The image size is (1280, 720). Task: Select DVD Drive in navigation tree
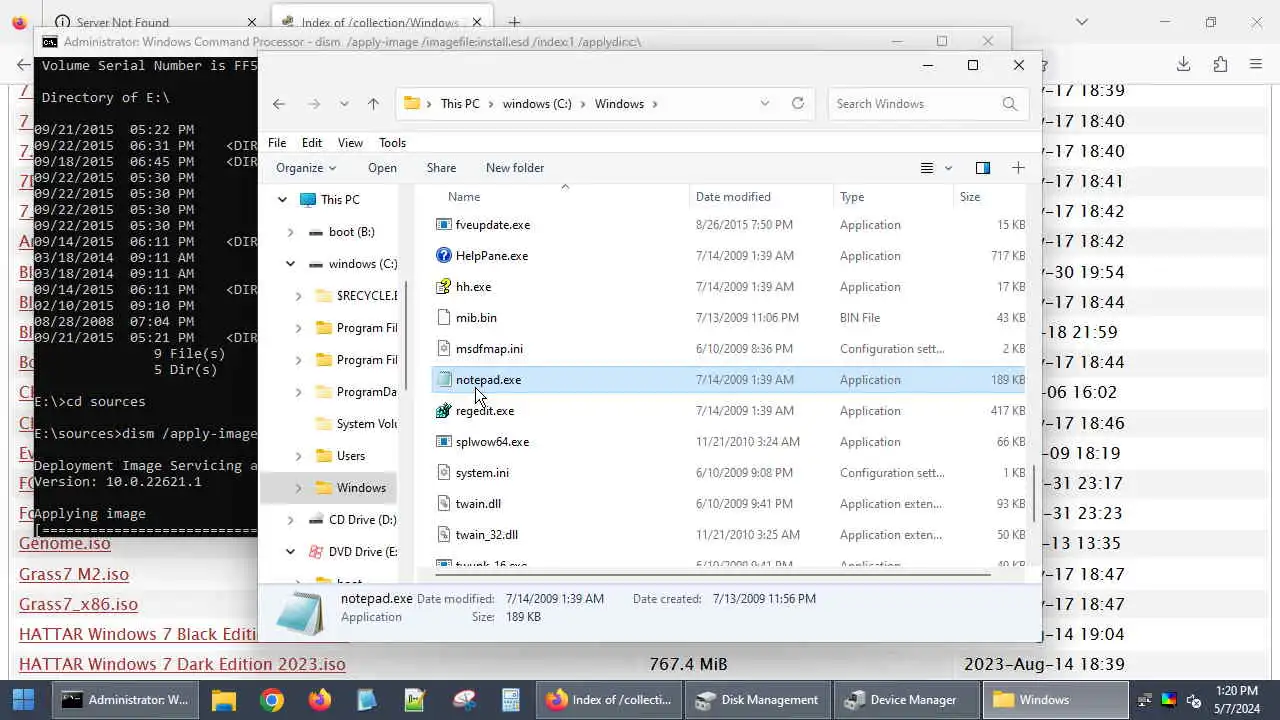pyautogui.click(x=362, y=552)
